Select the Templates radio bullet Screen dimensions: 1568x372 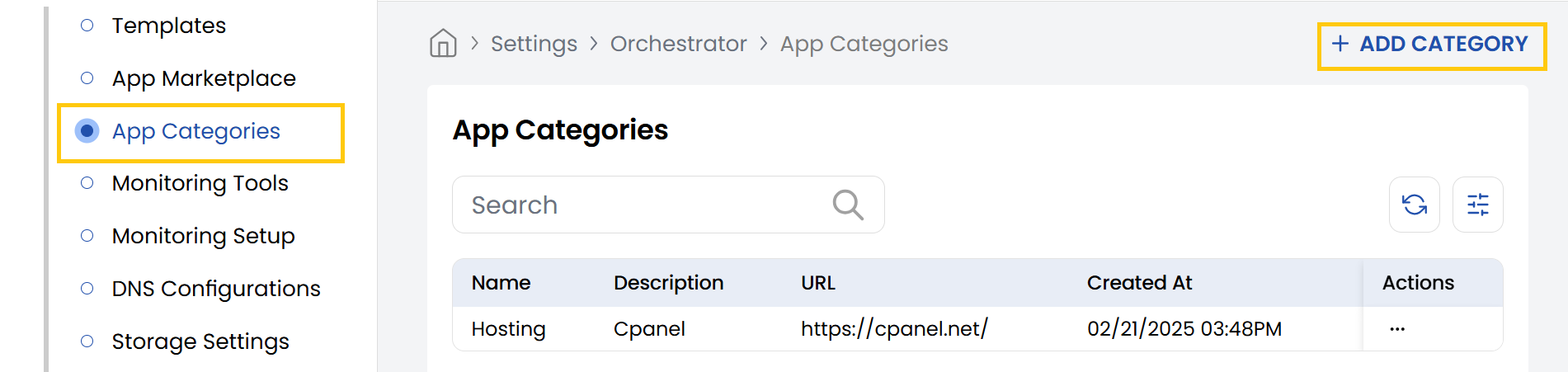(x=87, y=26)
